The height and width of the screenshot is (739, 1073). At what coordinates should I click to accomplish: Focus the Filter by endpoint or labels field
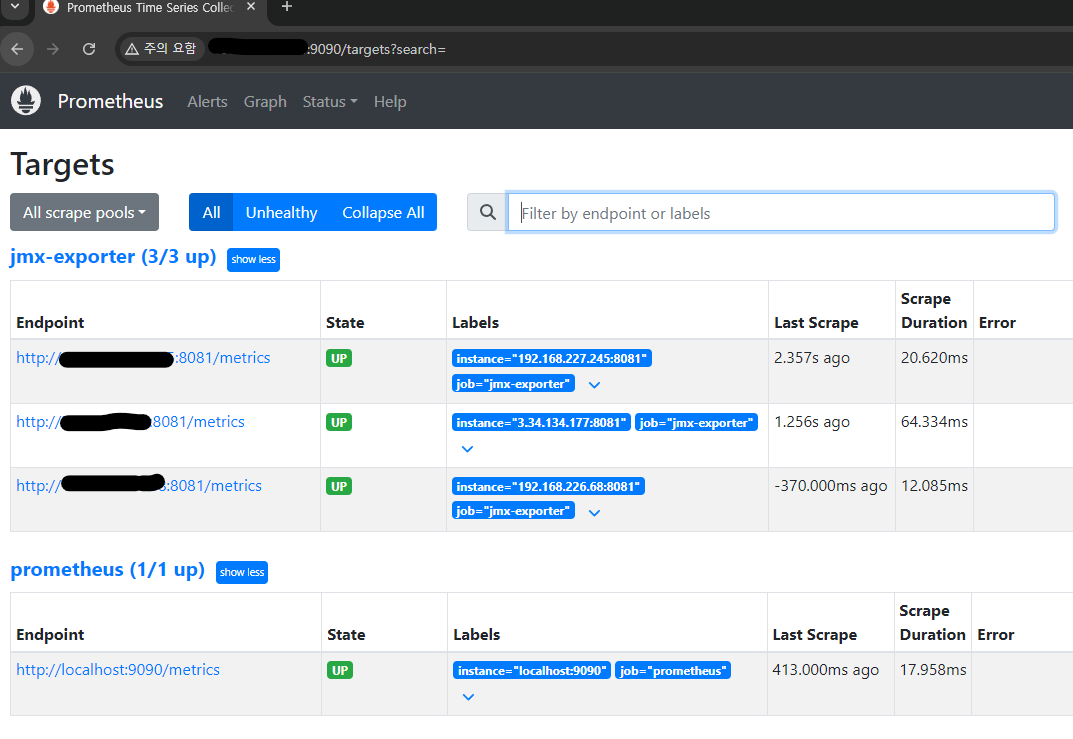(781, 213)
